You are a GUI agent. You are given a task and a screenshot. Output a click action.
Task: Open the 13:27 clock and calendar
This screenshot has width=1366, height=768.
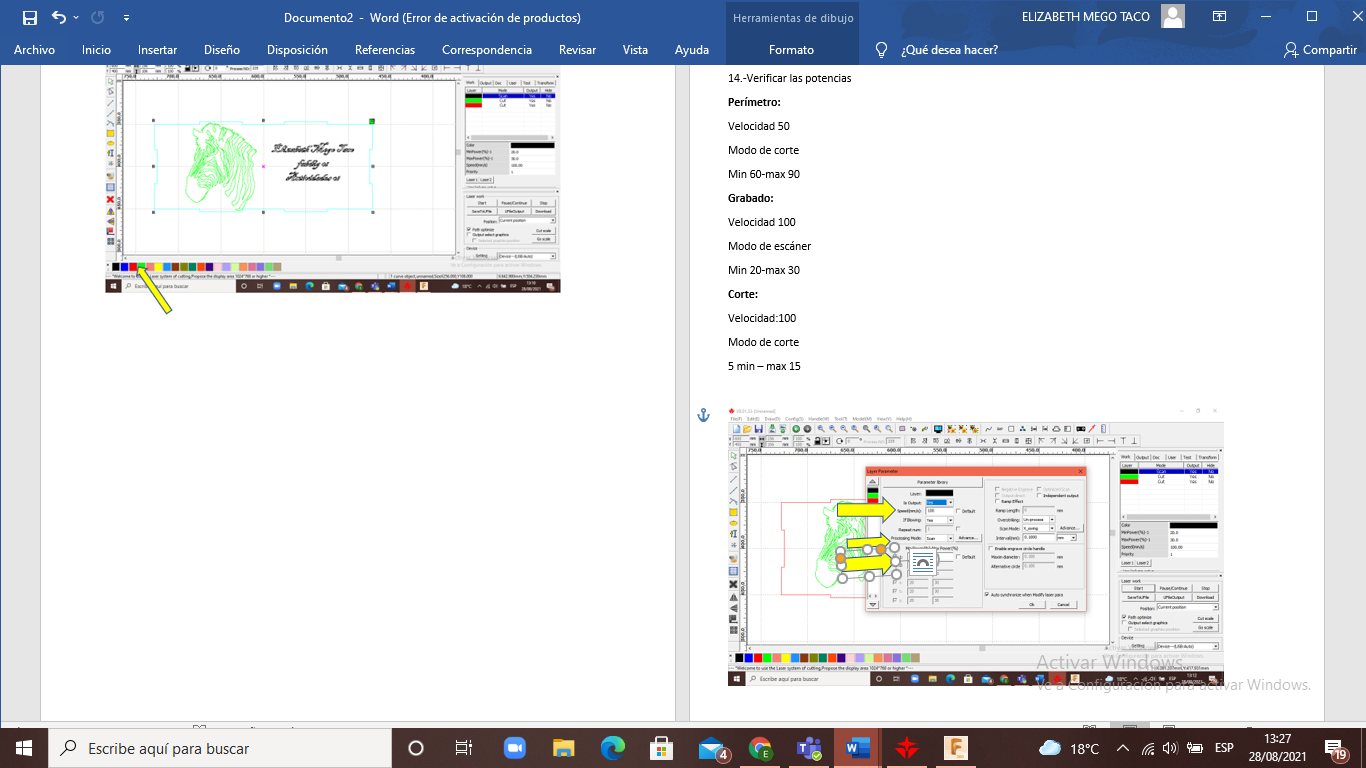click(1276, 748)
